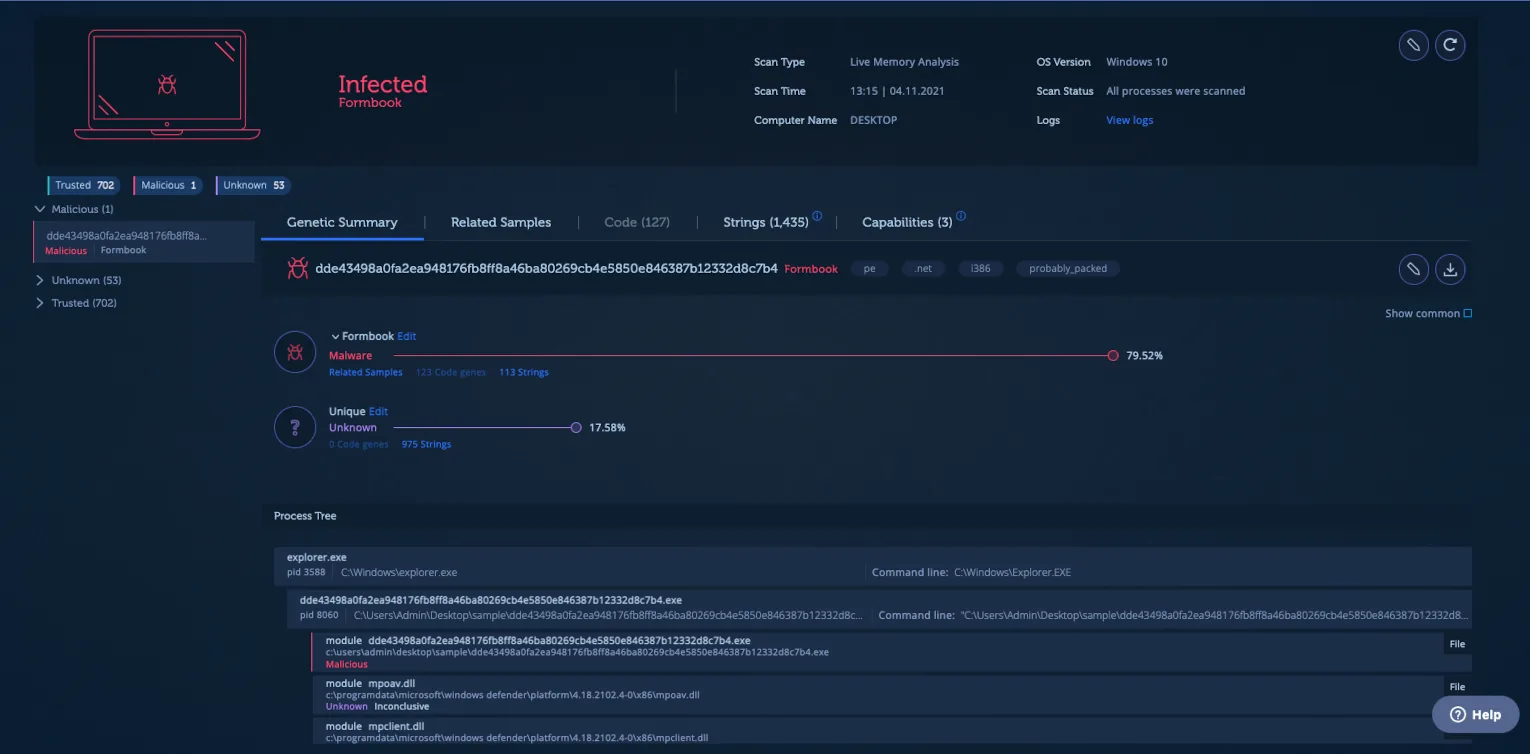Expand the Trusted (702) tree group

click(x=40, y=303)
